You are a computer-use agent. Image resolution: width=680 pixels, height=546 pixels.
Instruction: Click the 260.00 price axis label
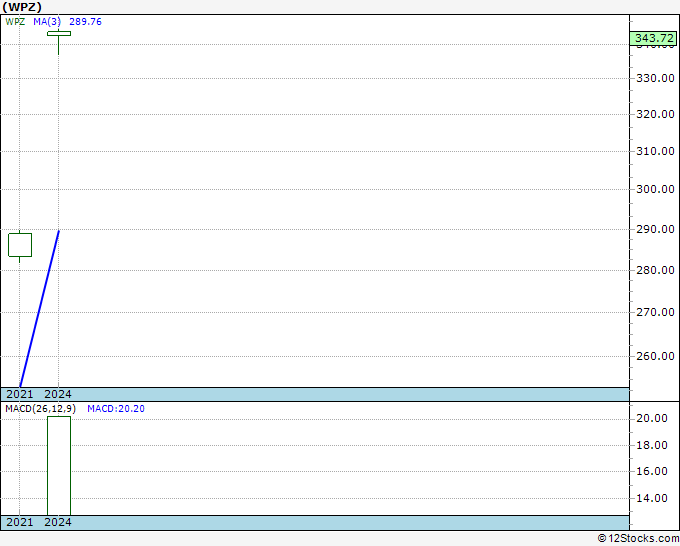tap(654, 356)
